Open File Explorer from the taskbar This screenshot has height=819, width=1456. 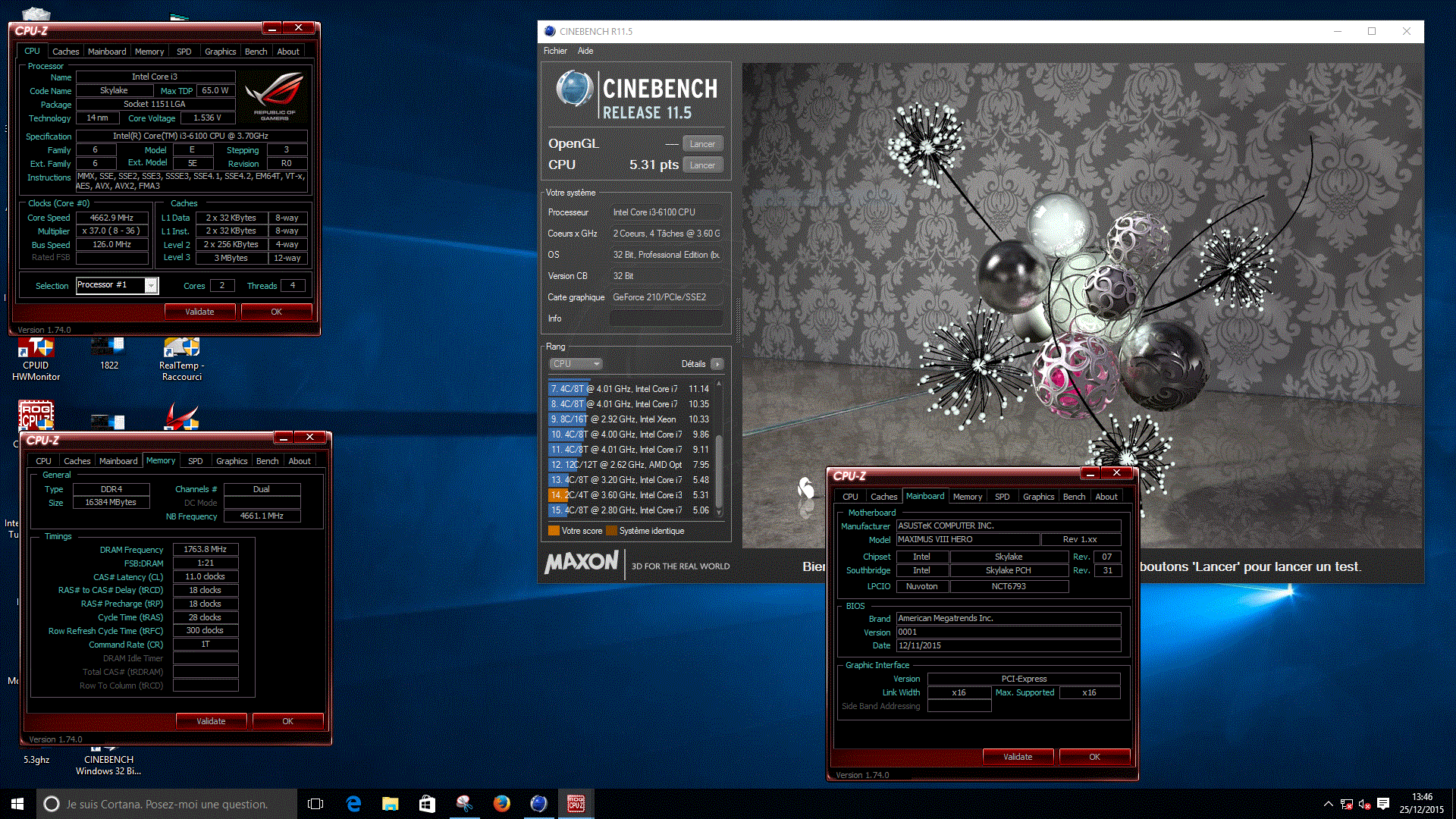click(x=390, y=804)
